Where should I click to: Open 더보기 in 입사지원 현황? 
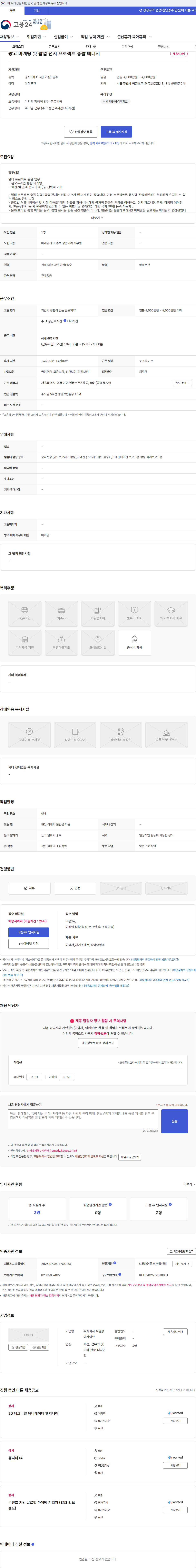point(189,1185)
